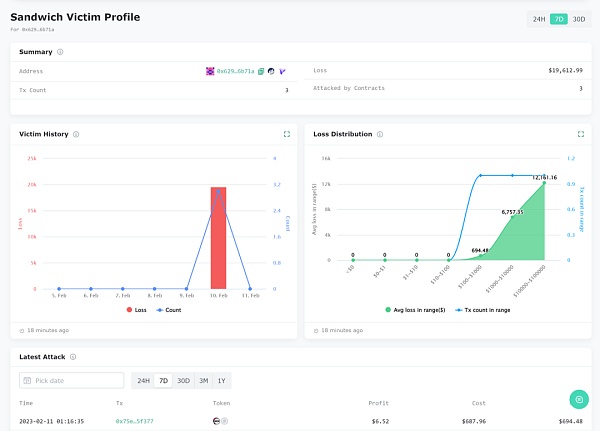Open the Pick date picker field

[x=72, y=381]
